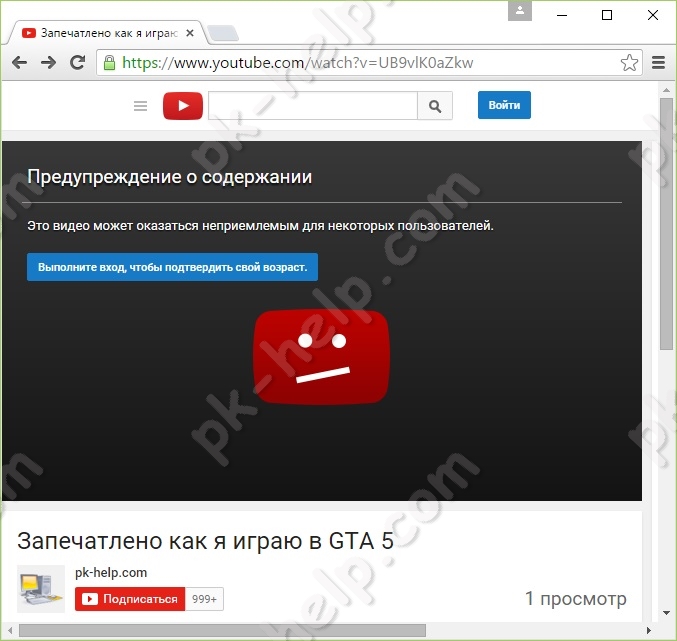Minimize the Chrome window
The height and width of the screenshot is (641, 677).
click(x=562, y=15)
